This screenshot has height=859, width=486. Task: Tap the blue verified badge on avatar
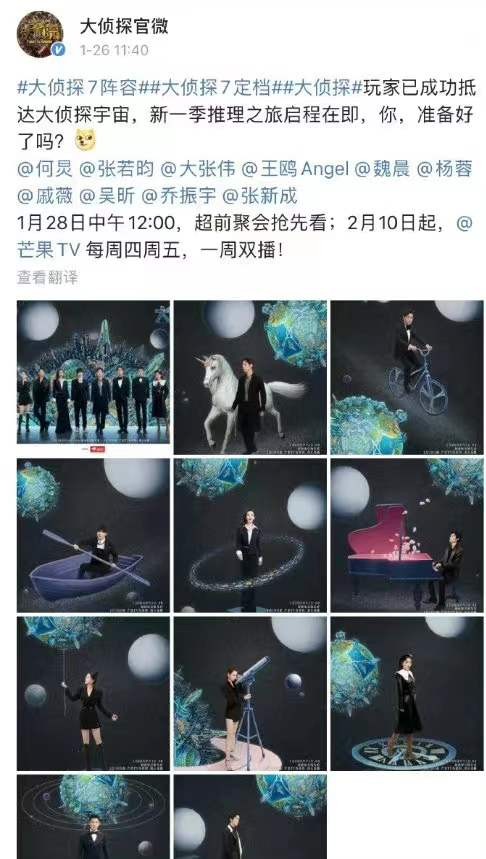(x=58, y=50)
